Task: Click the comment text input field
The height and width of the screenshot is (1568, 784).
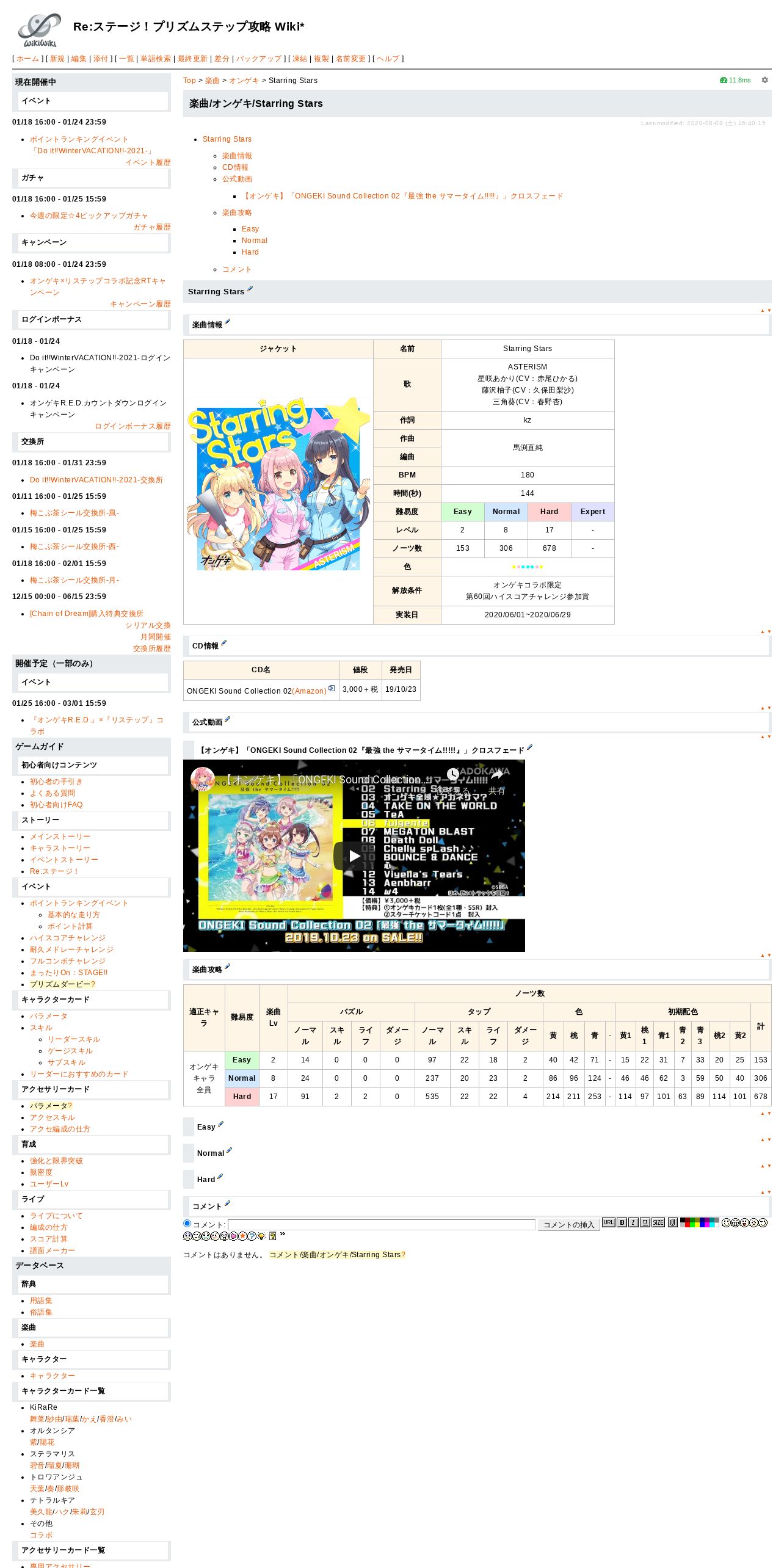Action: pos(381,1224)
